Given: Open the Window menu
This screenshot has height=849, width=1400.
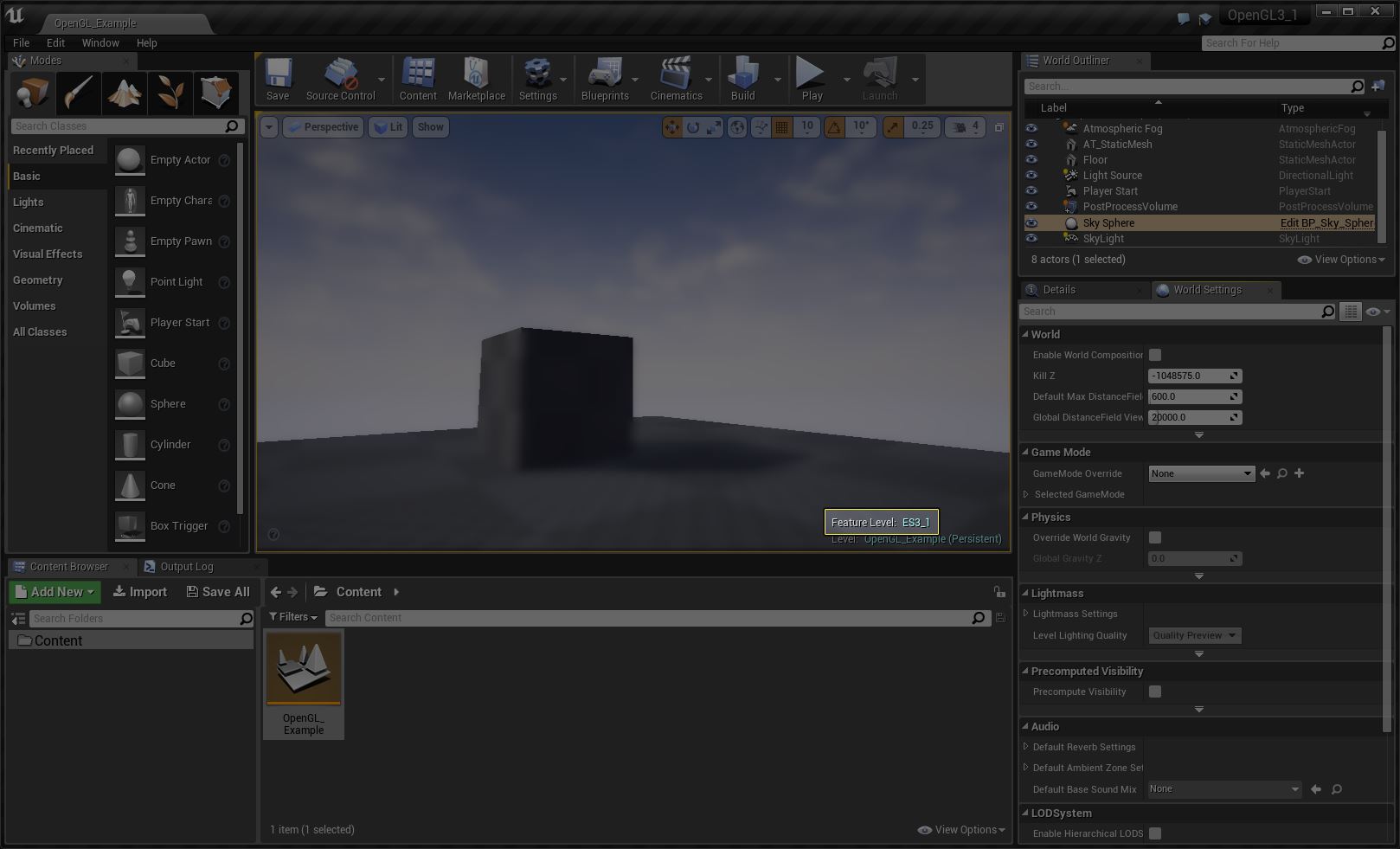Looking at the screenshot, I should tap(100, 42).
